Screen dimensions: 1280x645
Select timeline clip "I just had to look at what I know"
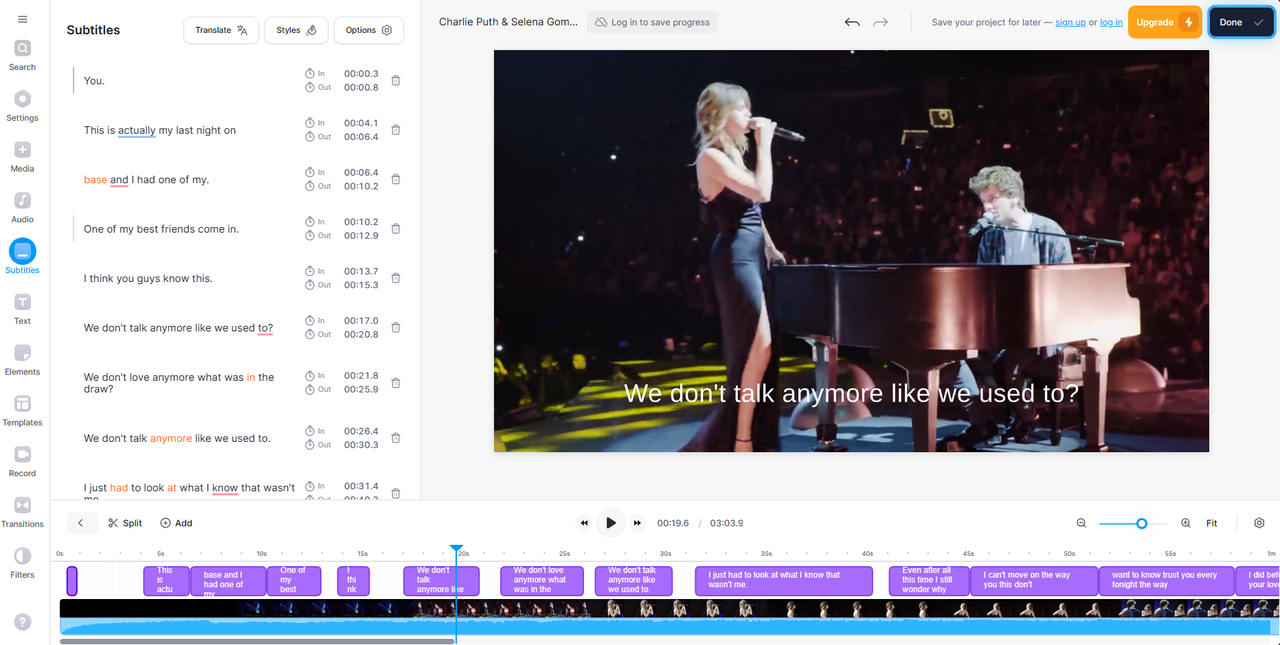pos(784,581)
